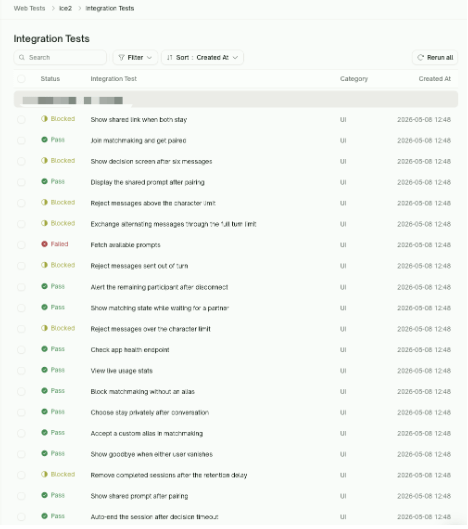Click the Blocked status icon for 'Show shared link when both stay'
Image resolution: width=468 pixels, height=529 pixels.
(x=44, y=119)
